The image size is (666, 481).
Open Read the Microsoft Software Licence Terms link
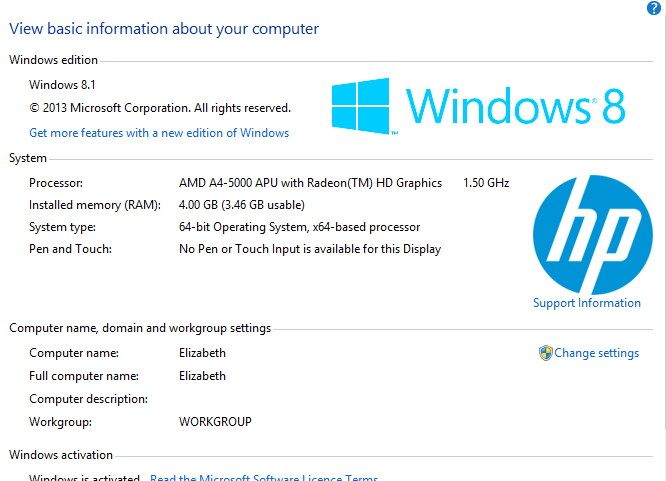tap(264, 477)
